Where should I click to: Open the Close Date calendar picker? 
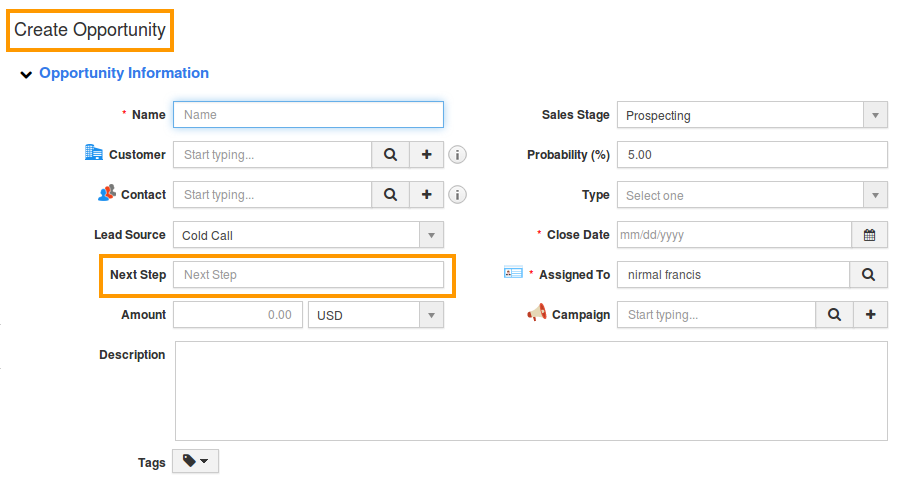pyautogui.click(x=869, y=235)
